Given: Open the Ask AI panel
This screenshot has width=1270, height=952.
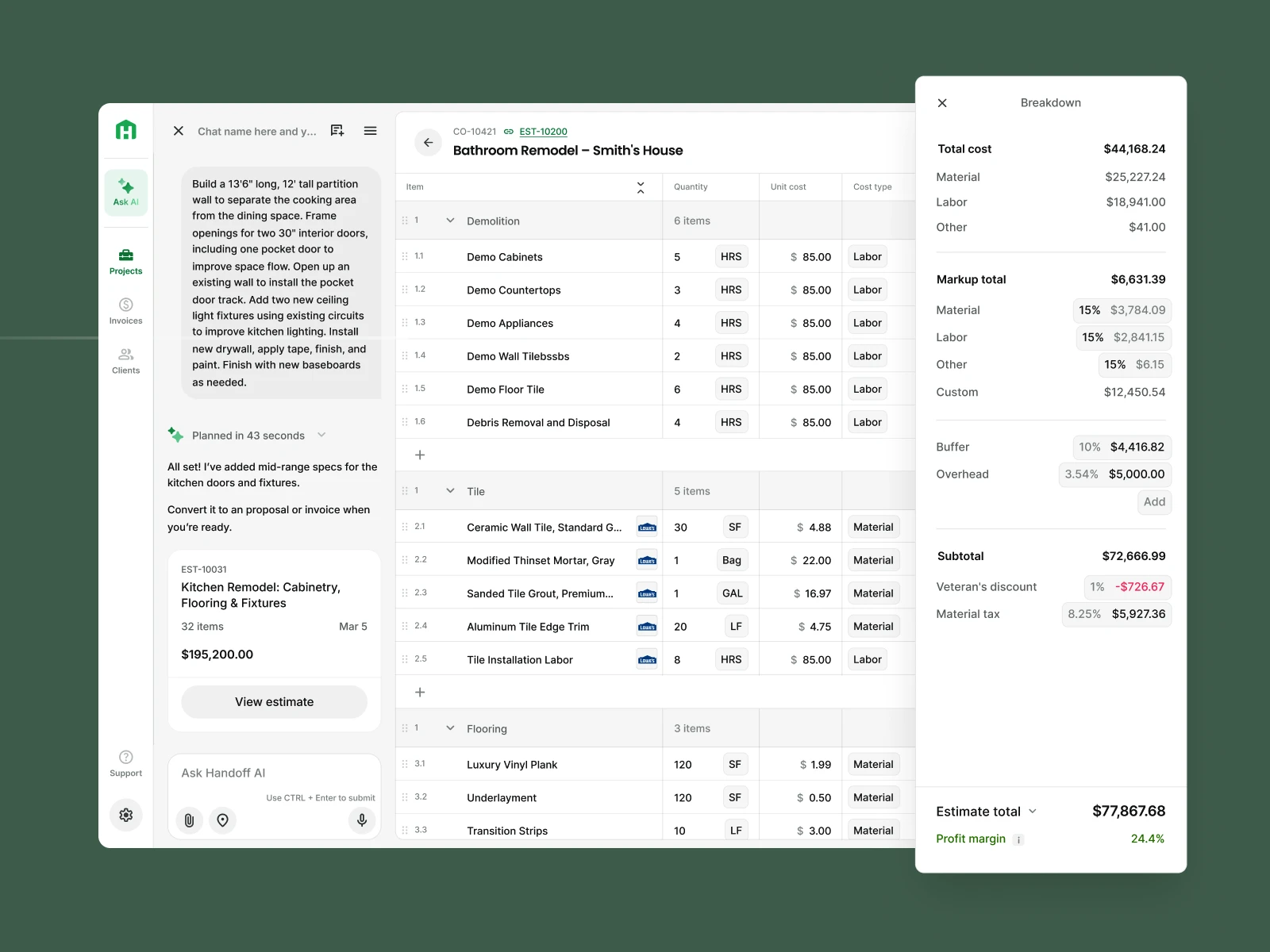Looking at the screenshot, I should click(x=125, y=192).
